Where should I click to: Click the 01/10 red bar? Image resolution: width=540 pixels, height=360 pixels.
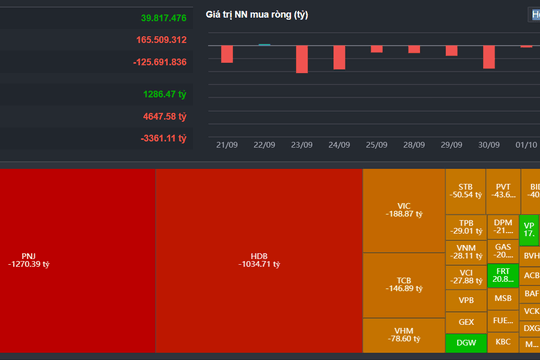(526, 47)
